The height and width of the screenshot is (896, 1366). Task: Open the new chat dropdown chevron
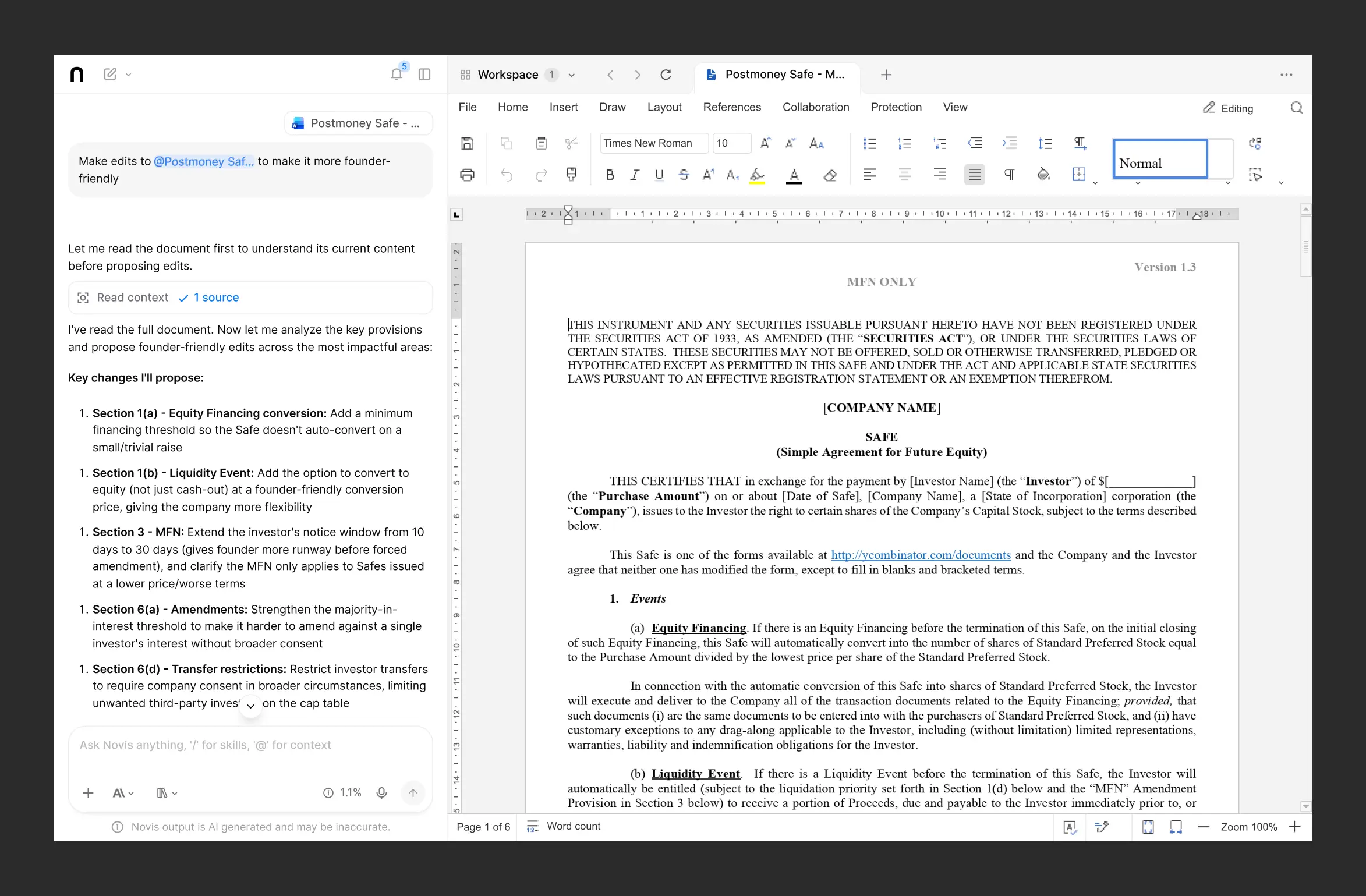[129, 75]
